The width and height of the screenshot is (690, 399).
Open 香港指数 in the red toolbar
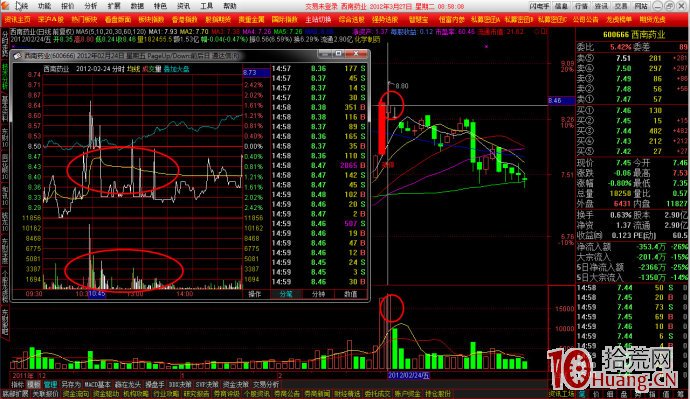(x=184, y=20)
